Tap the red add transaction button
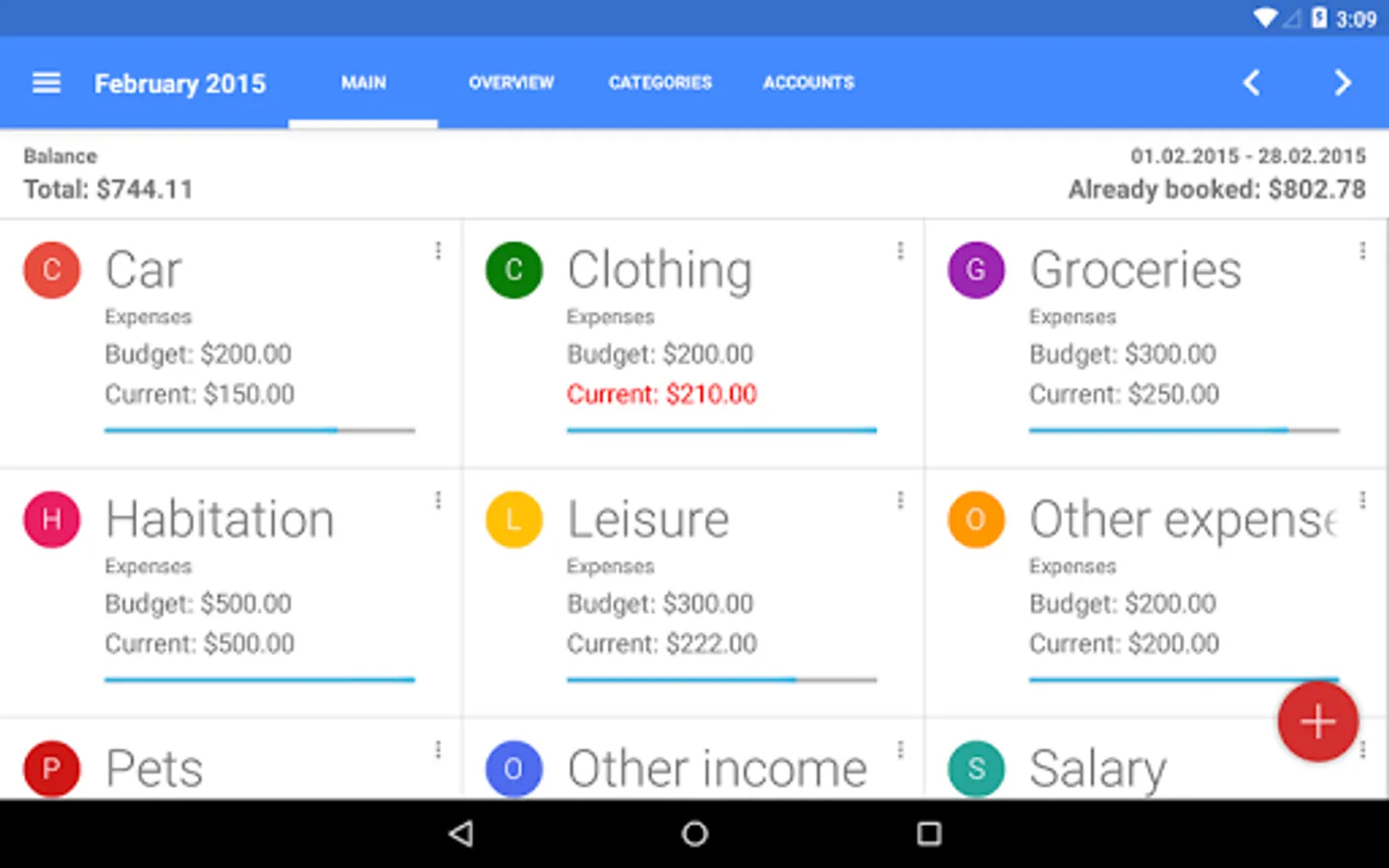 point(1318,721)
